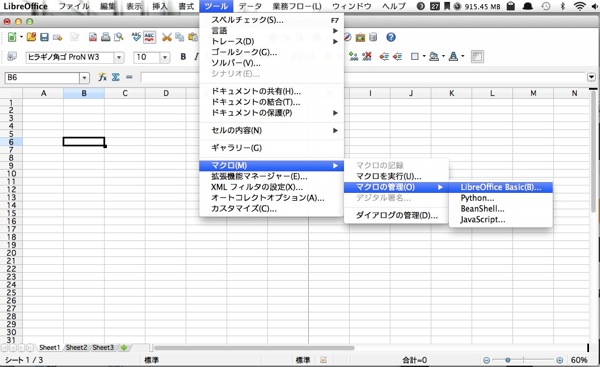Click the Print icon

tap(106, 37)
